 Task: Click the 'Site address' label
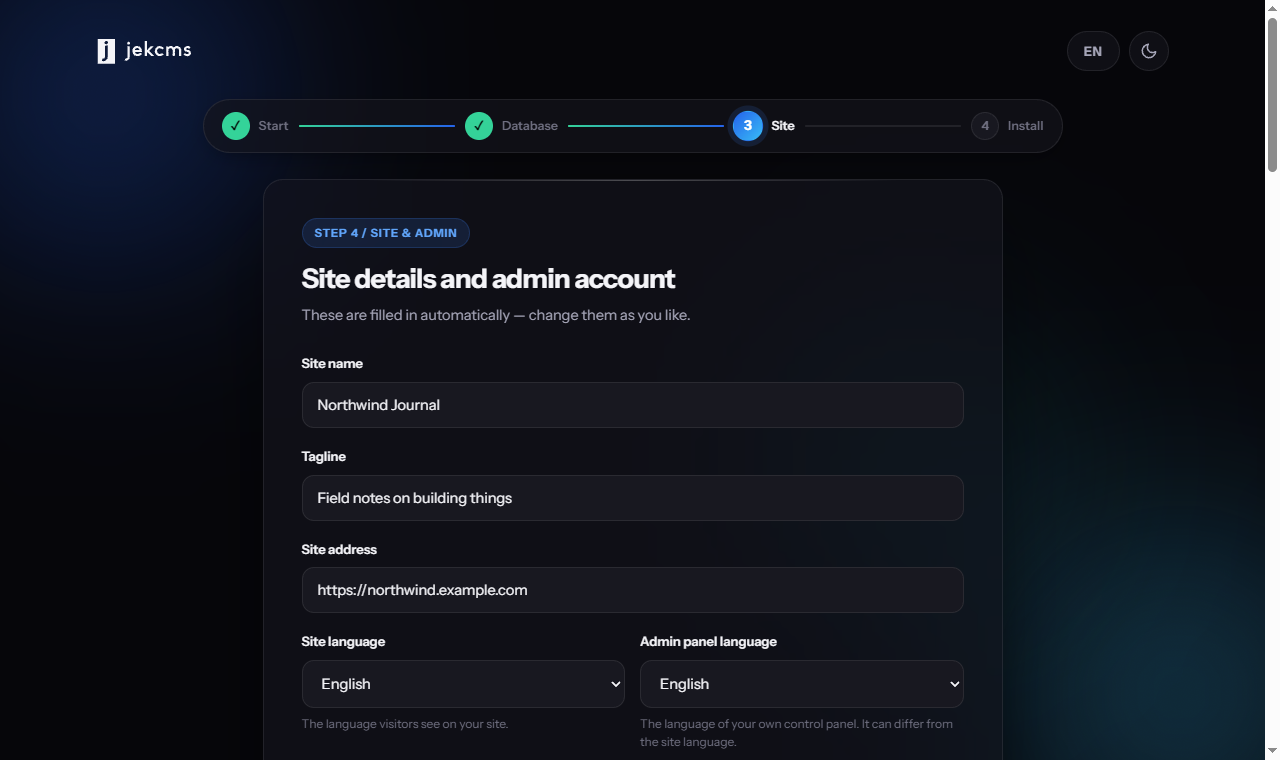339,550
